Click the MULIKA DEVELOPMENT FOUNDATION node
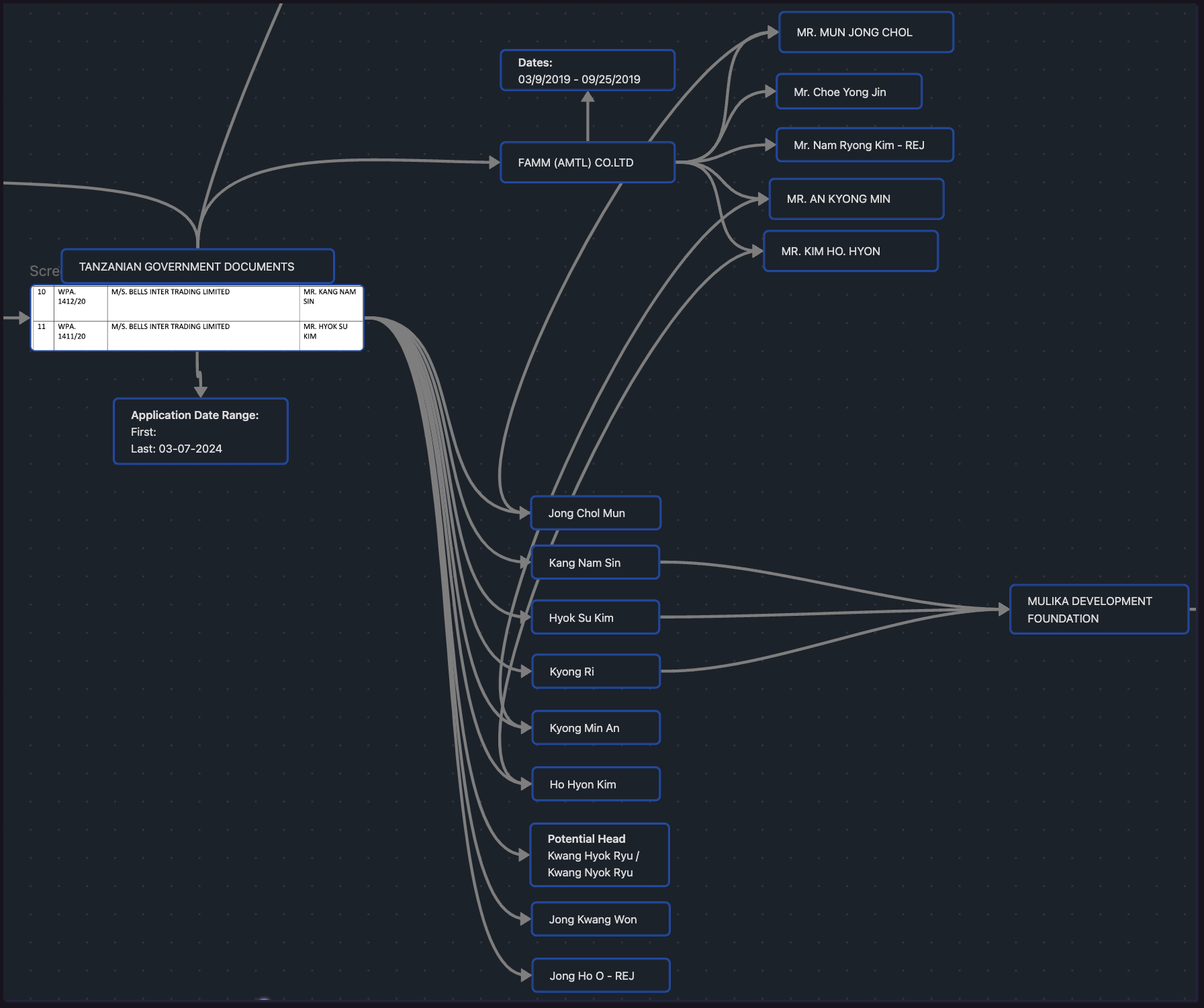1204x1008 pixels. [1099, 610]
